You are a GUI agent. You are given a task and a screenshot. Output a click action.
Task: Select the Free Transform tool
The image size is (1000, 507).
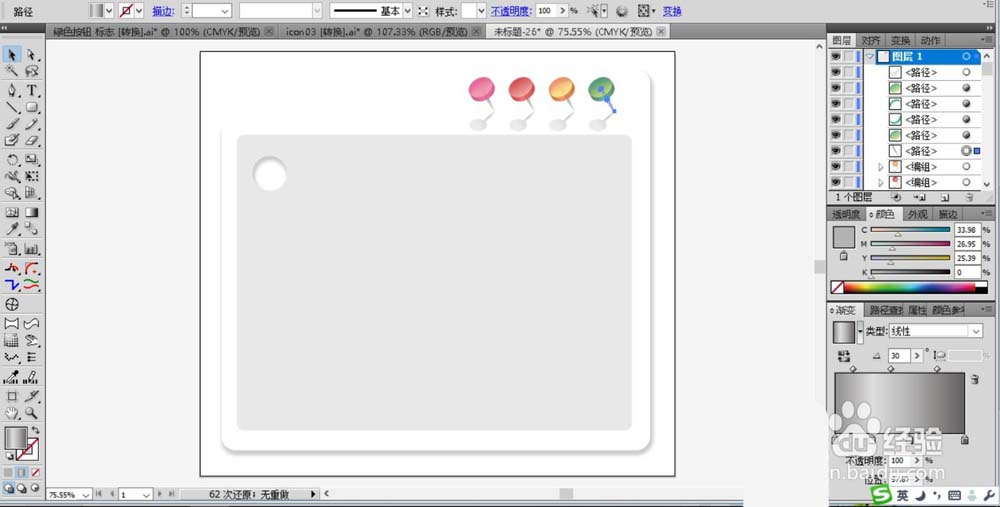[31, 176]
